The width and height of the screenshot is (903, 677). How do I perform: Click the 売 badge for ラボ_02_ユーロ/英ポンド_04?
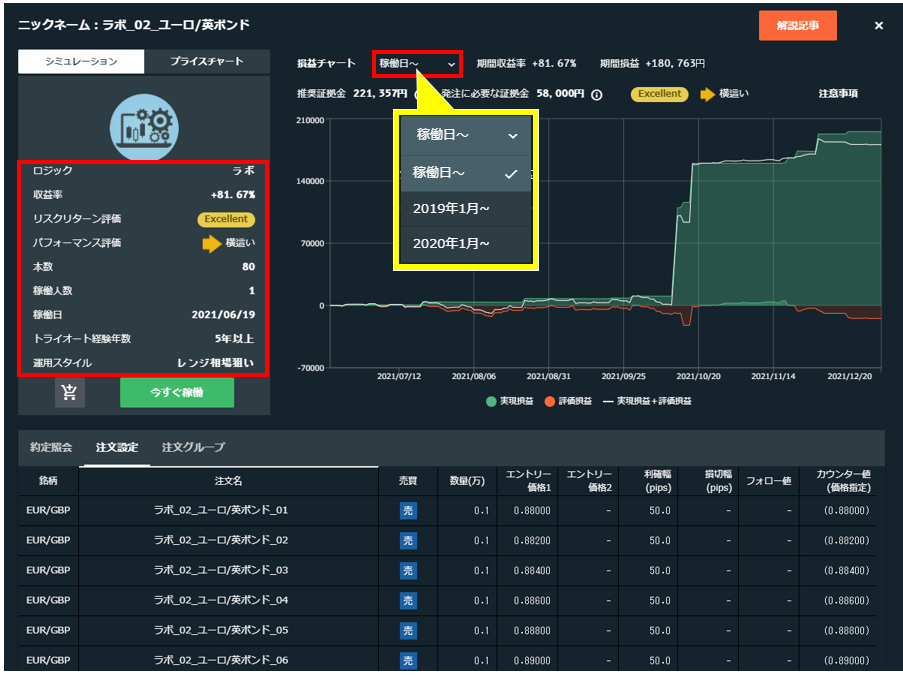point(408,600)
